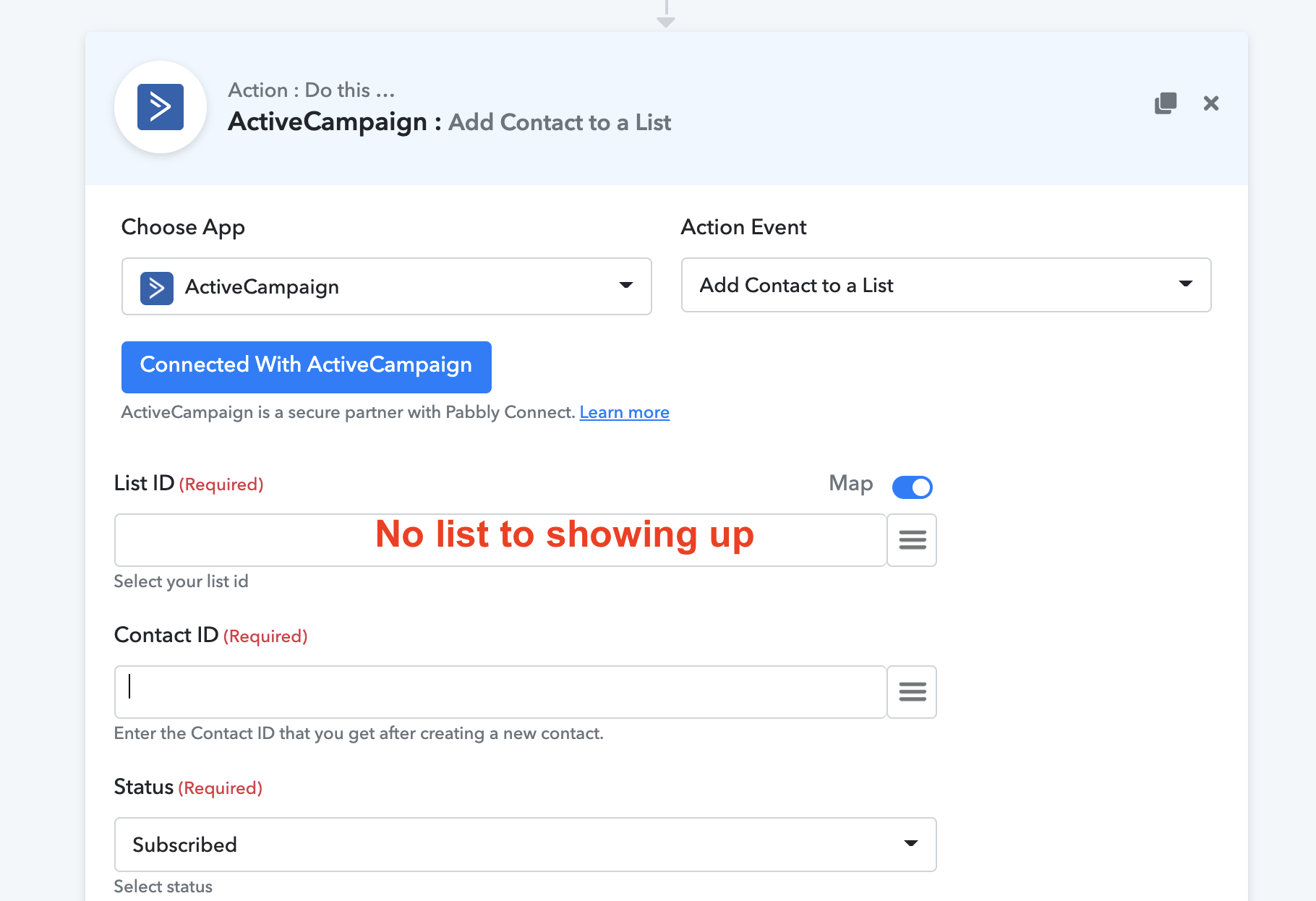Duplicate this action step with the copy icon
1316x901 pixels.
[x=1166, y=103]
